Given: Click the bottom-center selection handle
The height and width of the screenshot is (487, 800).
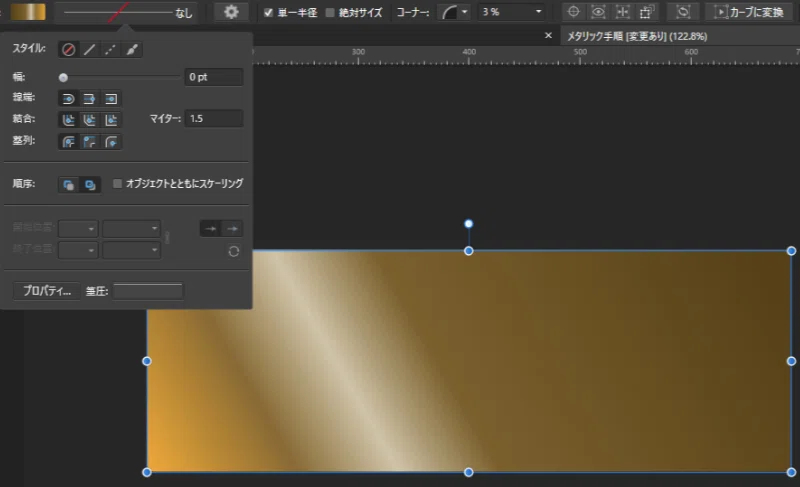Looking at the screenshot, I should click(x=468, y=472).
